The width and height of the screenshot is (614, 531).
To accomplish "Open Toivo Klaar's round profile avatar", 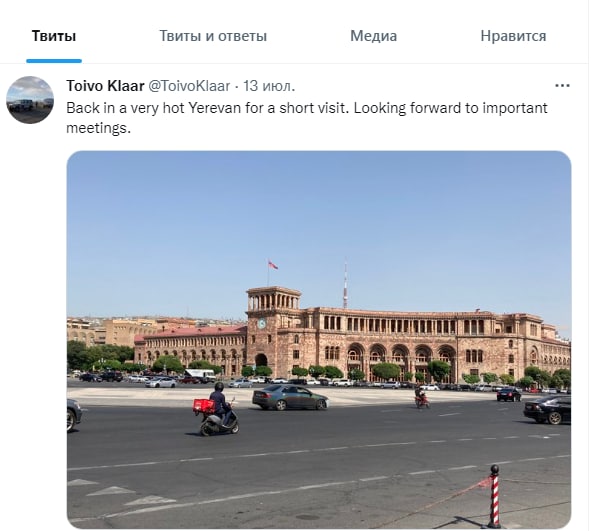I will click(x=30, y=100).
